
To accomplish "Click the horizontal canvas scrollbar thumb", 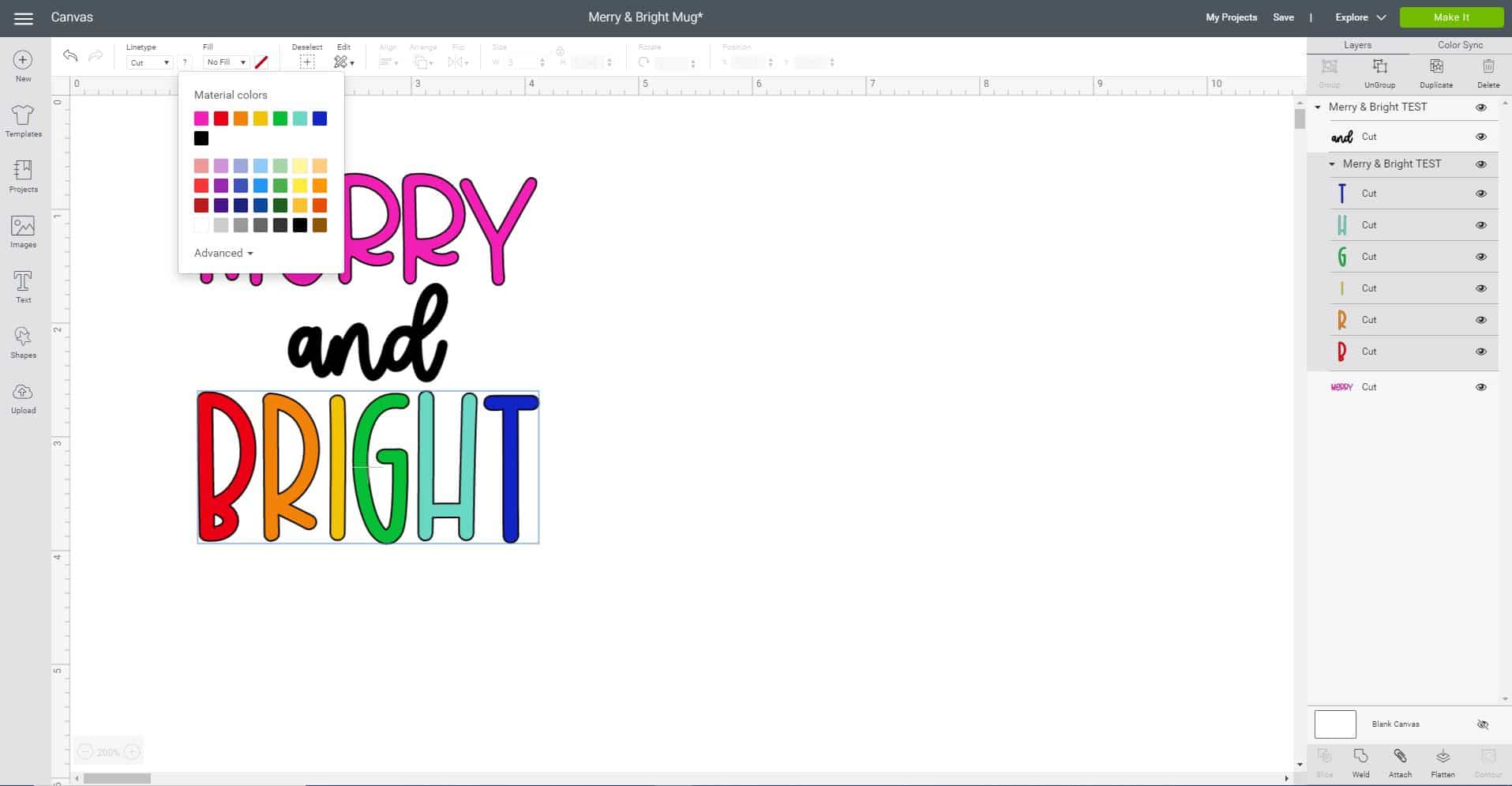I will [117, 779].
